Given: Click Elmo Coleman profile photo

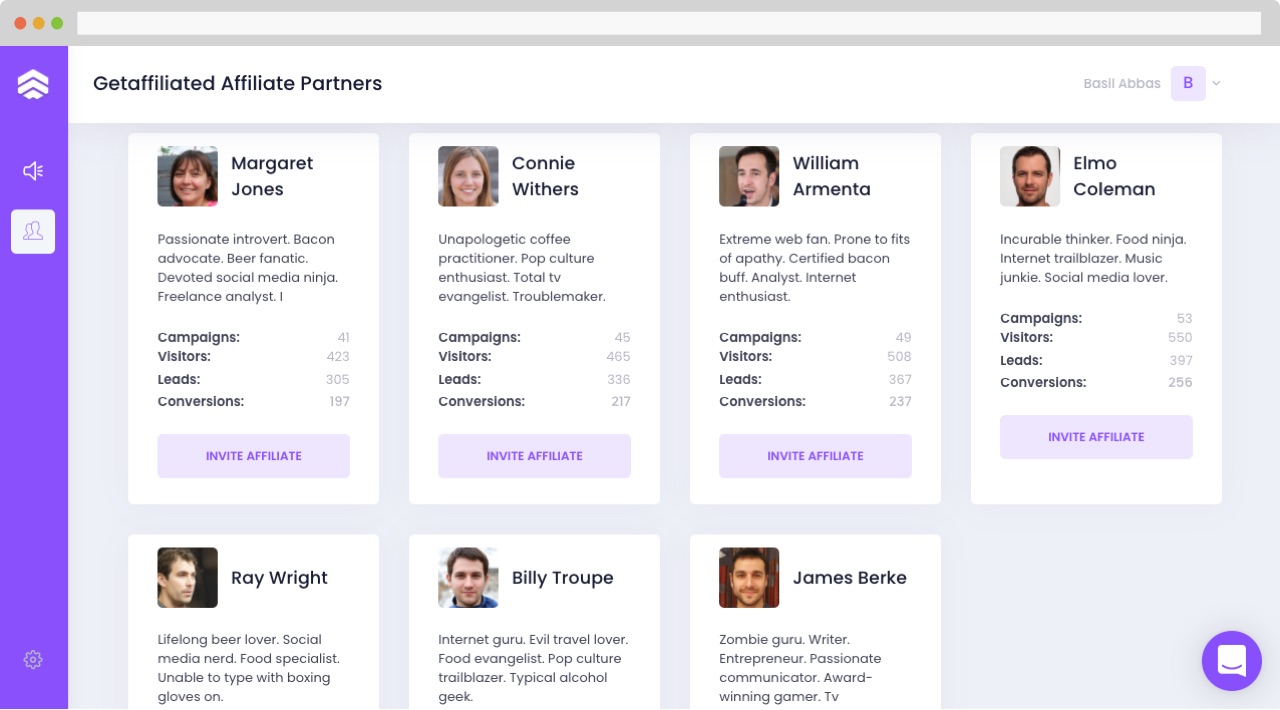Looking at the screenshot, I should tap(1030, 177).
